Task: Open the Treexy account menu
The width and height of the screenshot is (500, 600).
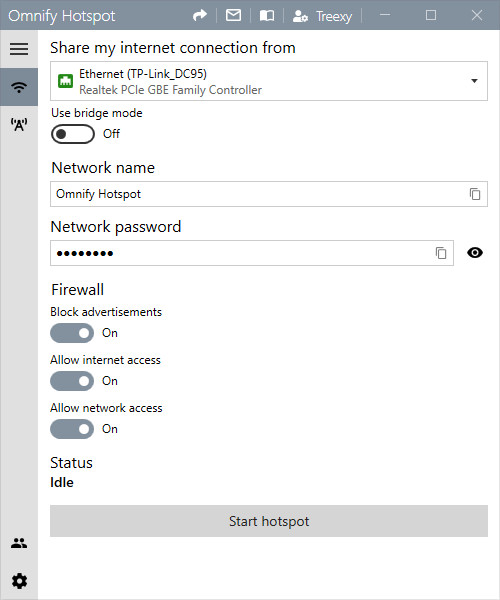Action: point(322,16)
